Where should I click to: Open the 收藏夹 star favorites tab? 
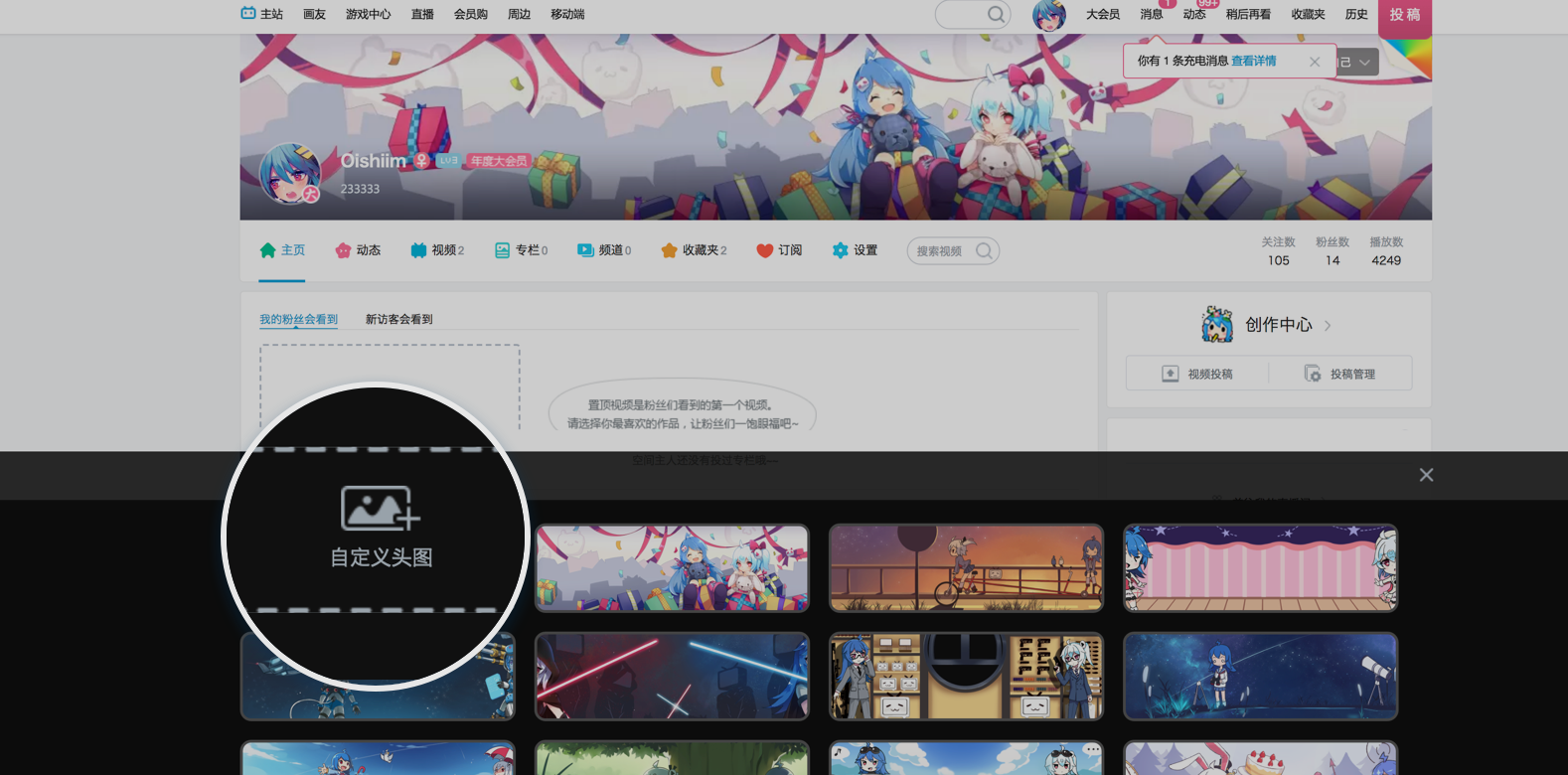coord(694,250)
